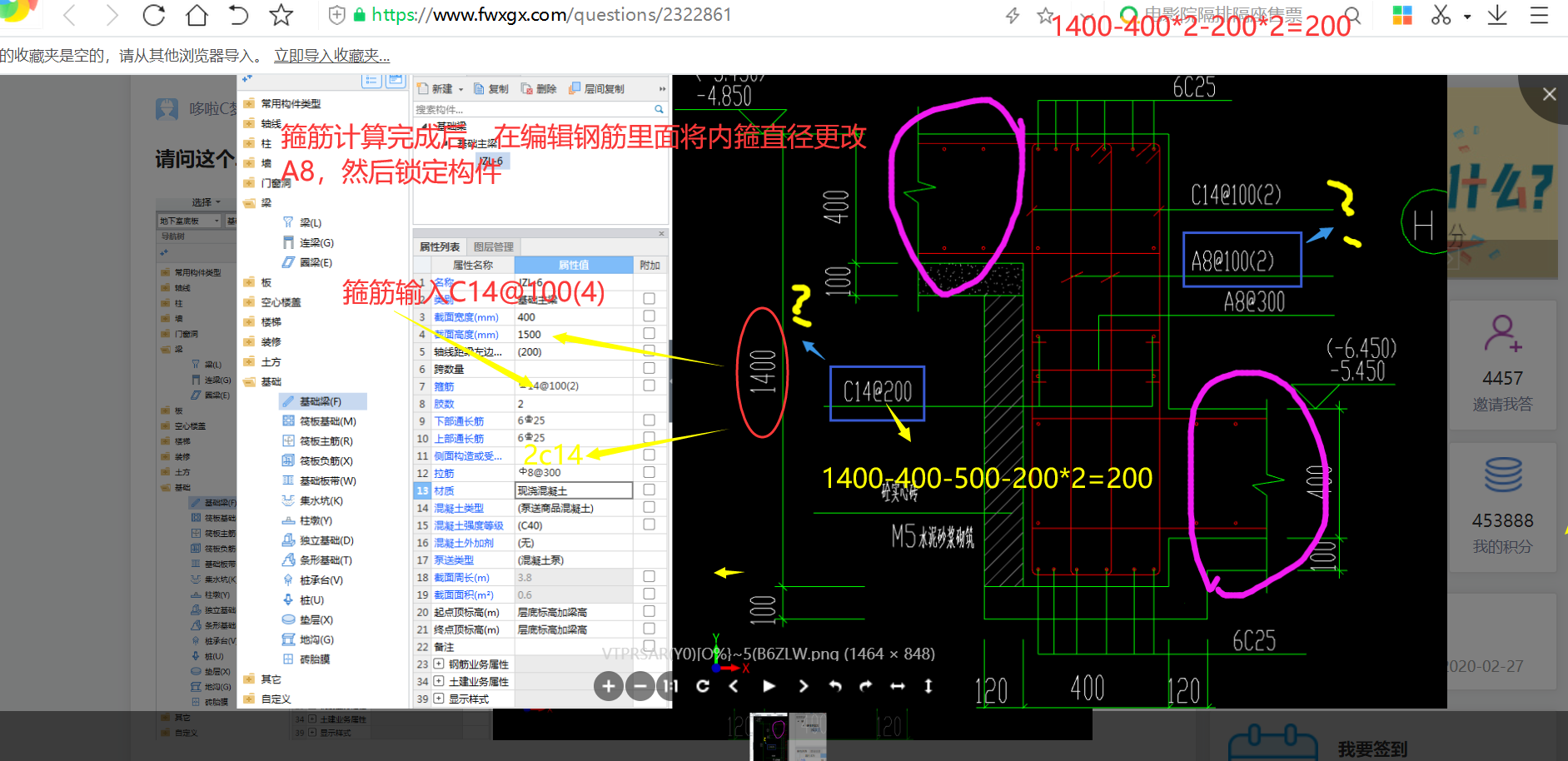Reload the page with the browser refresh icon
This screenshot has height=761, width=1568.
tap(154, 15)
